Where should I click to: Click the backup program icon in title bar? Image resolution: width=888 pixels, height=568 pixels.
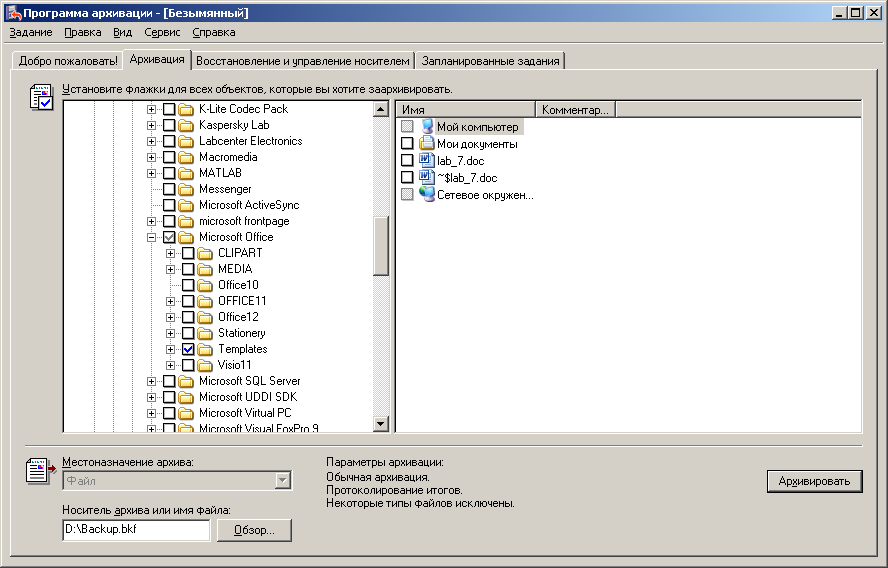pos(12,12)
